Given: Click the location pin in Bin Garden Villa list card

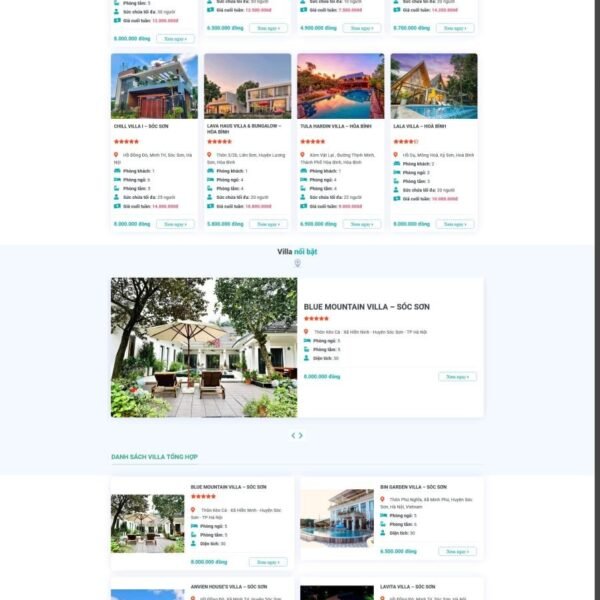Looking at the screenshot, I should [x=382, y=499].
